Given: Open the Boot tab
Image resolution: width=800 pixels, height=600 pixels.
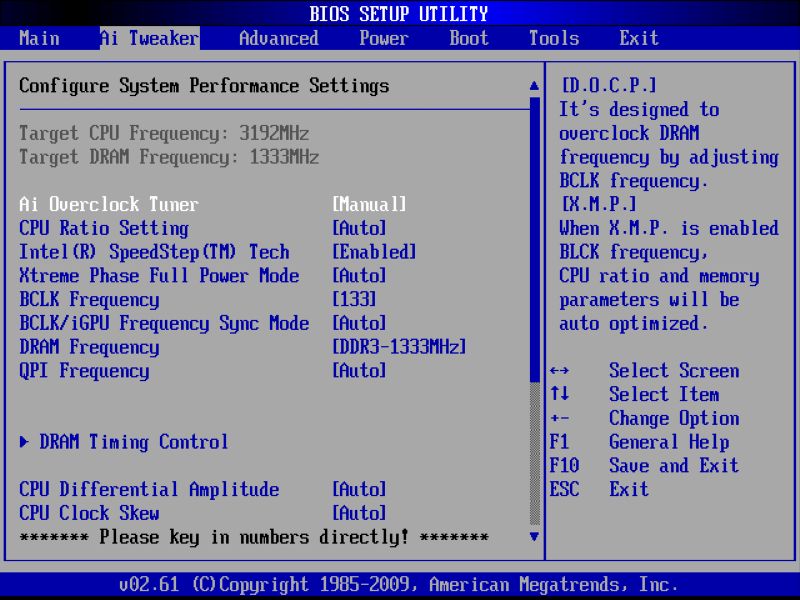Looking at the screenshot, I should pos(469,38).
